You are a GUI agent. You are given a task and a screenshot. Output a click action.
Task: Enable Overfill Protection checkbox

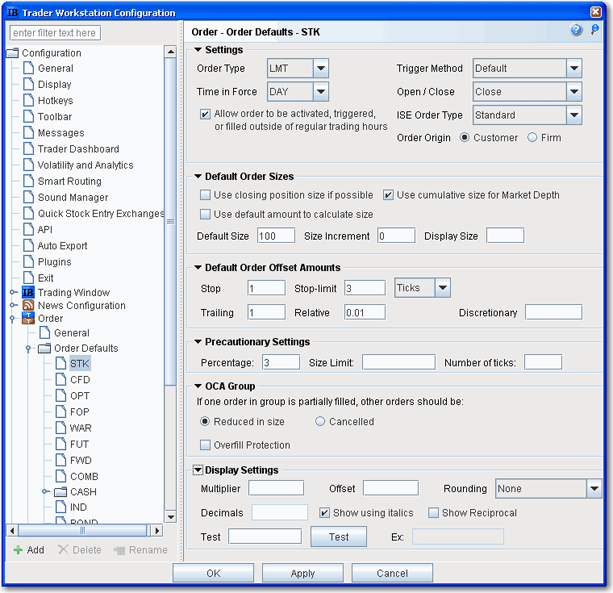pyautogui.click(x=205, y=445)
